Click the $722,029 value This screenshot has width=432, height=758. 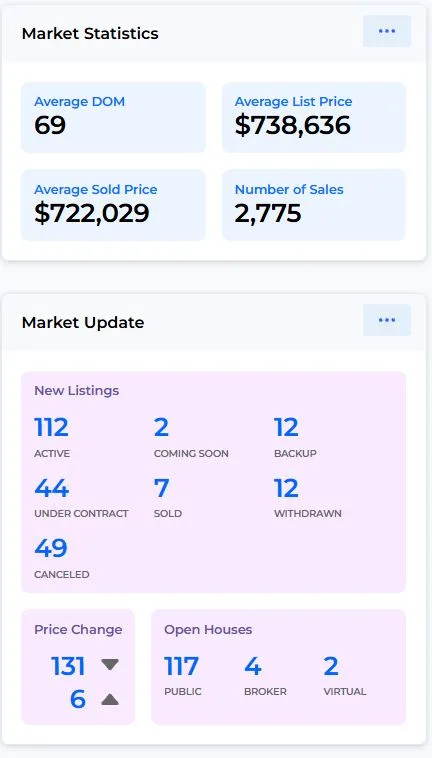point(91,213)
